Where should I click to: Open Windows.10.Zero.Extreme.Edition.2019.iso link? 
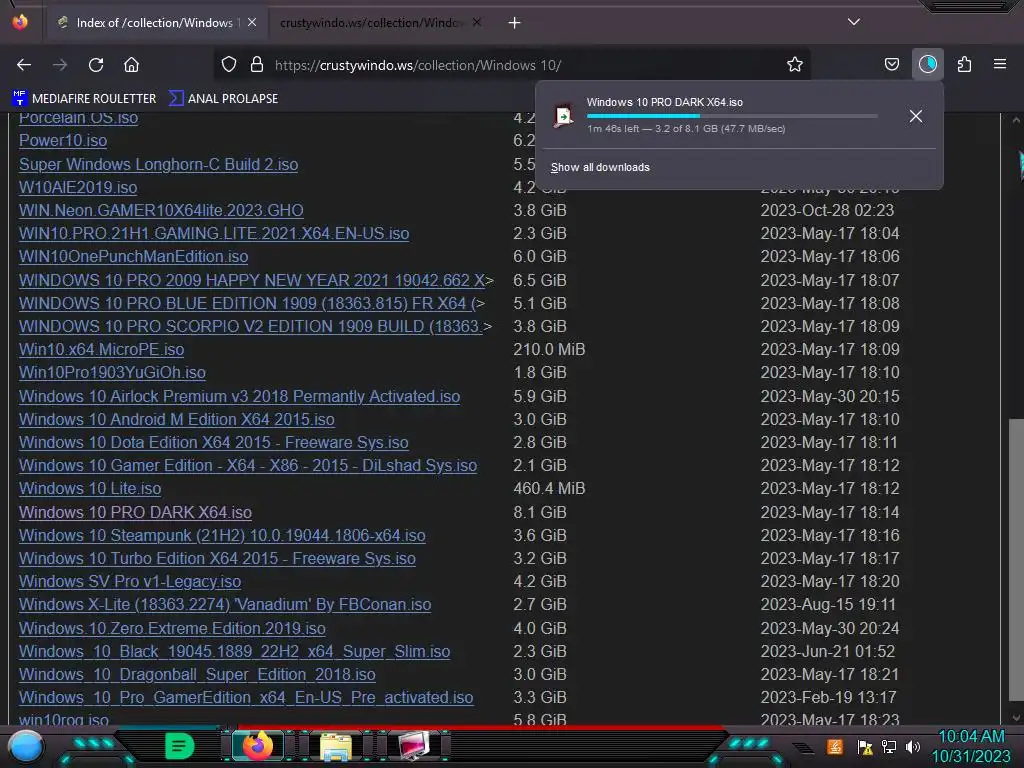[x=172, y=628]
